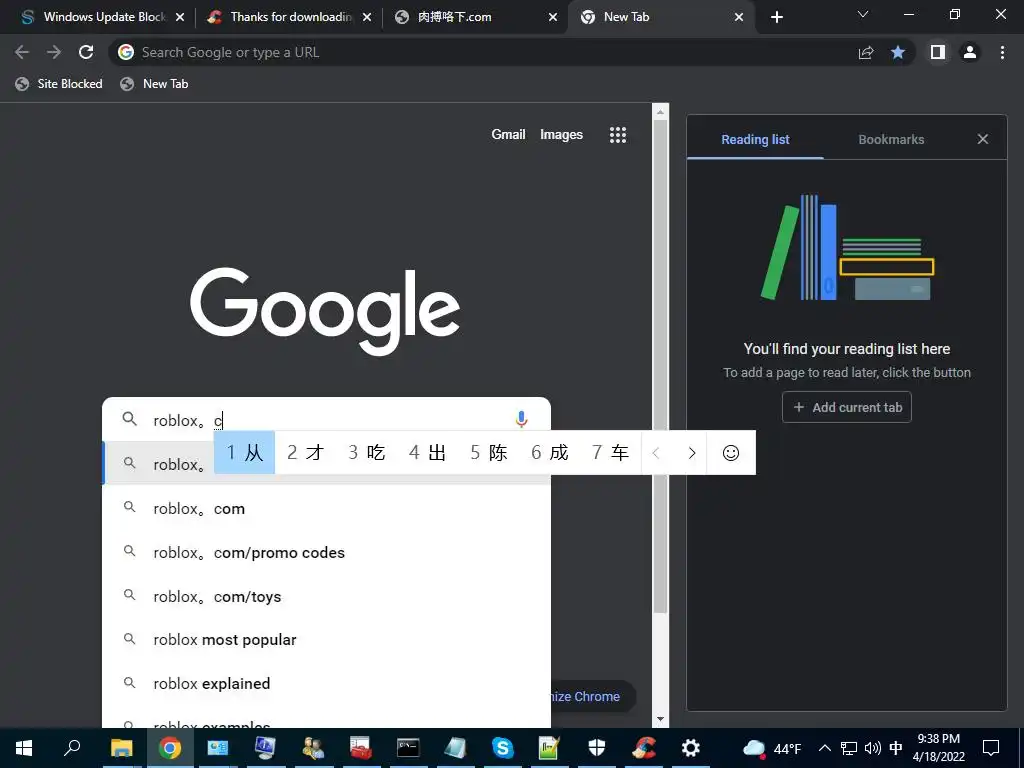Click the browser back arrow

pos(22,52)
